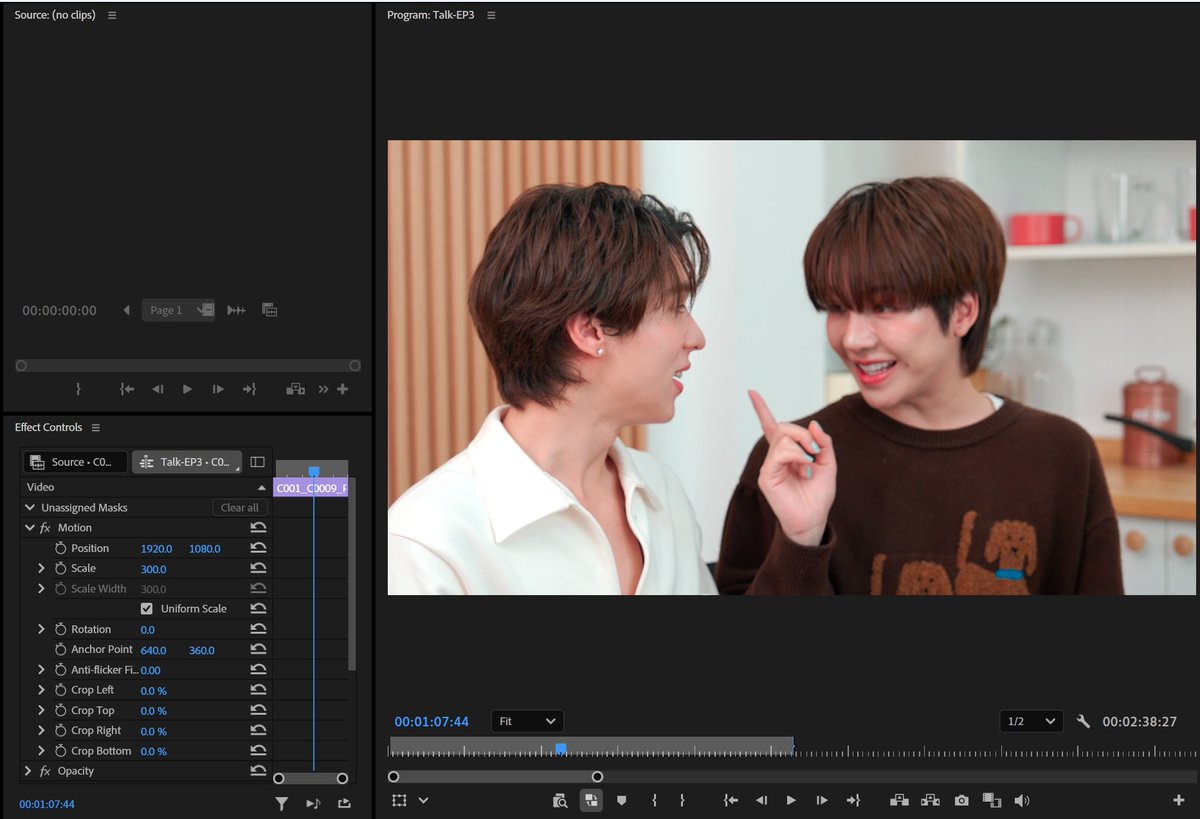Toggle the Uniform Scale checkbox
Viewport: 1200px width, 819px height.
(147, 608)
